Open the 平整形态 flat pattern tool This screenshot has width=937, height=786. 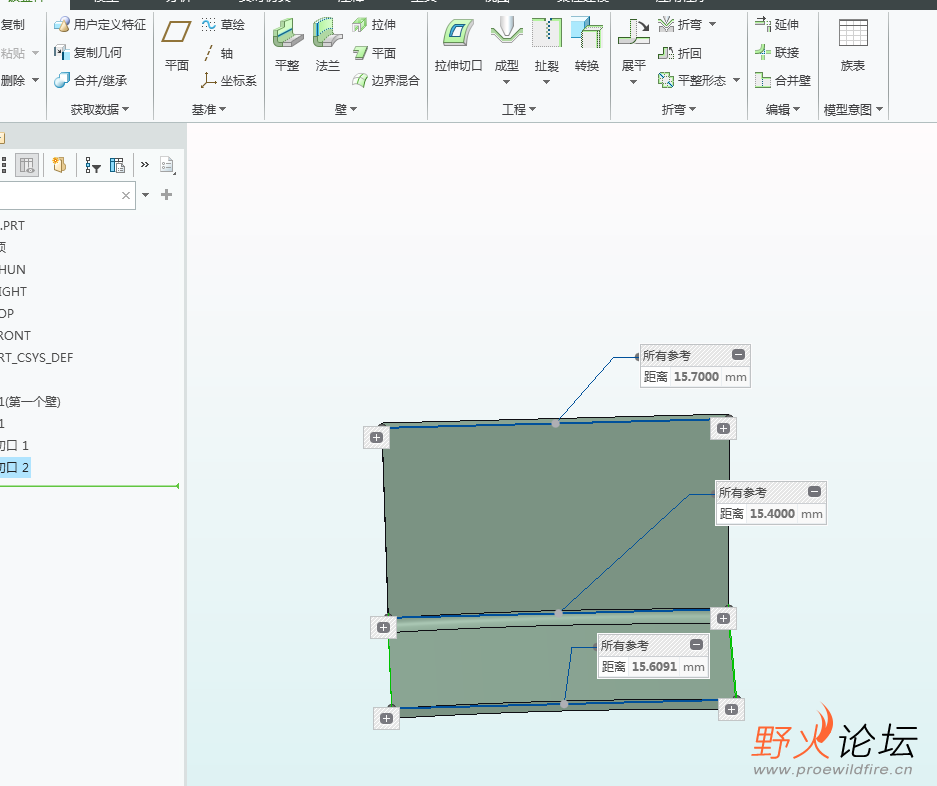(692, 80)
